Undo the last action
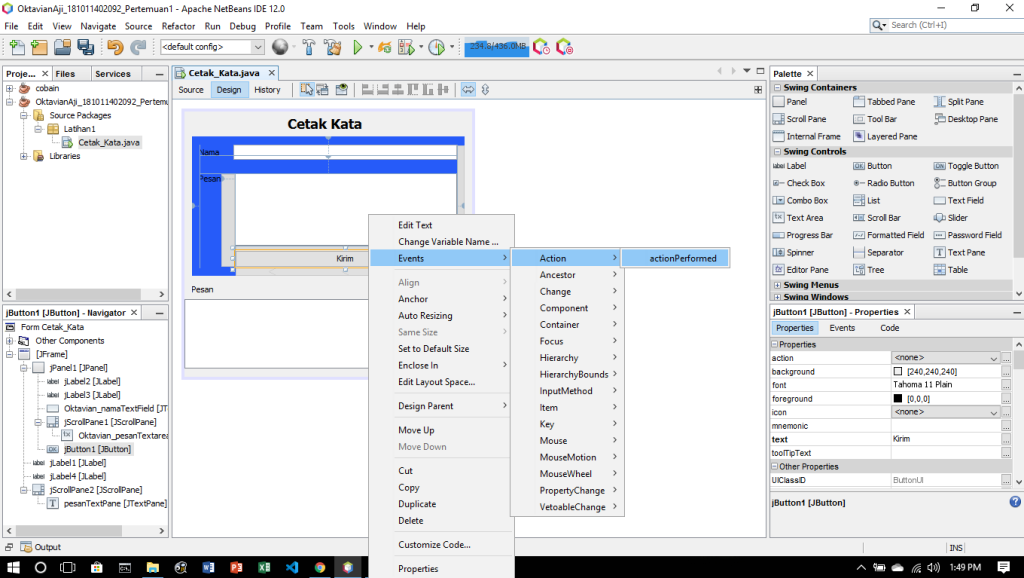This screenshot has height=578, width=1024. tap(115, 47)
